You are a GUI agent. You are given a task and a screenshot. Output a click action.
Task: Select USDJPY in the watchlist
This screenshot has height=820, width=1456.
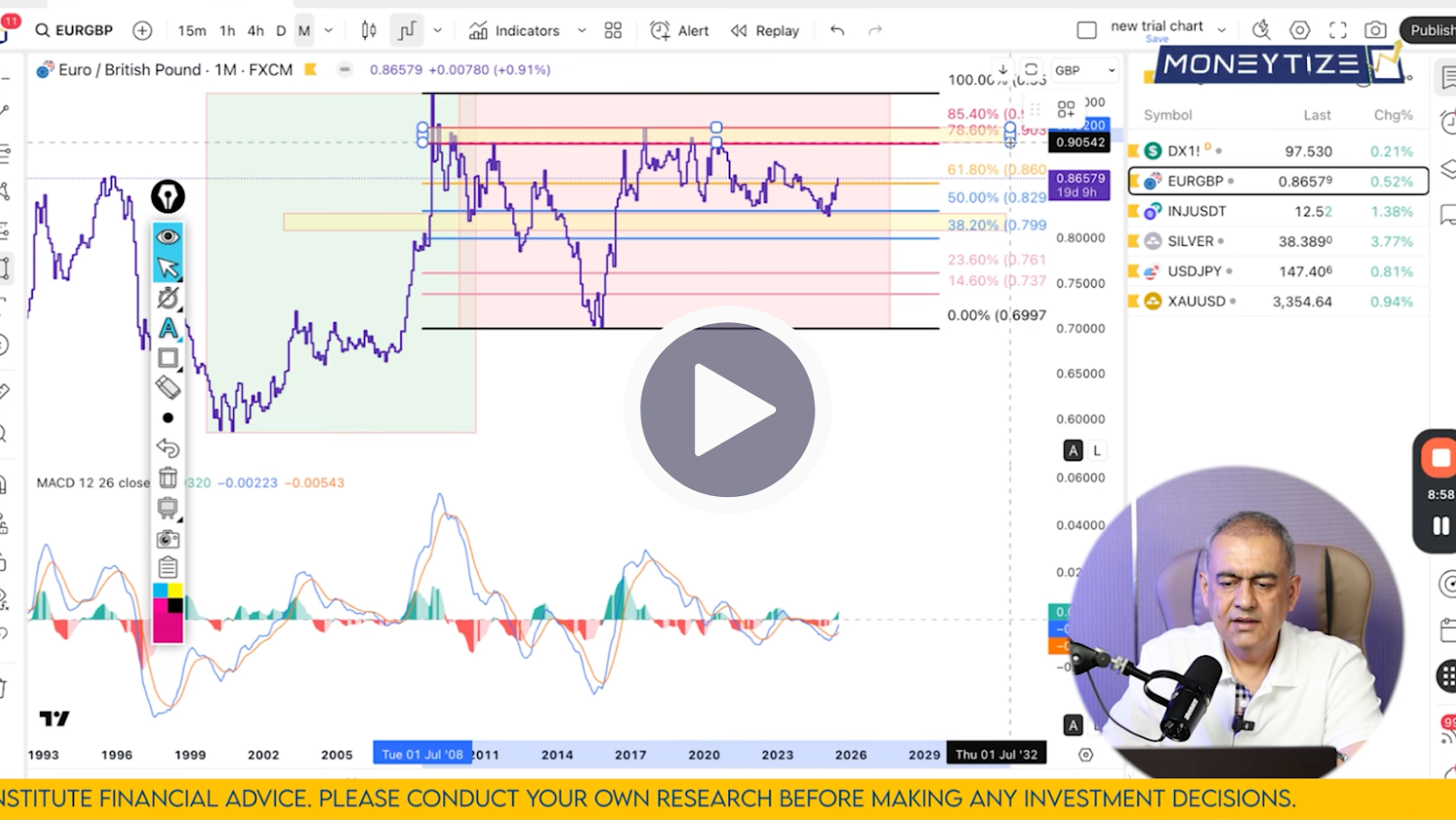click(x=1278, y=271)
